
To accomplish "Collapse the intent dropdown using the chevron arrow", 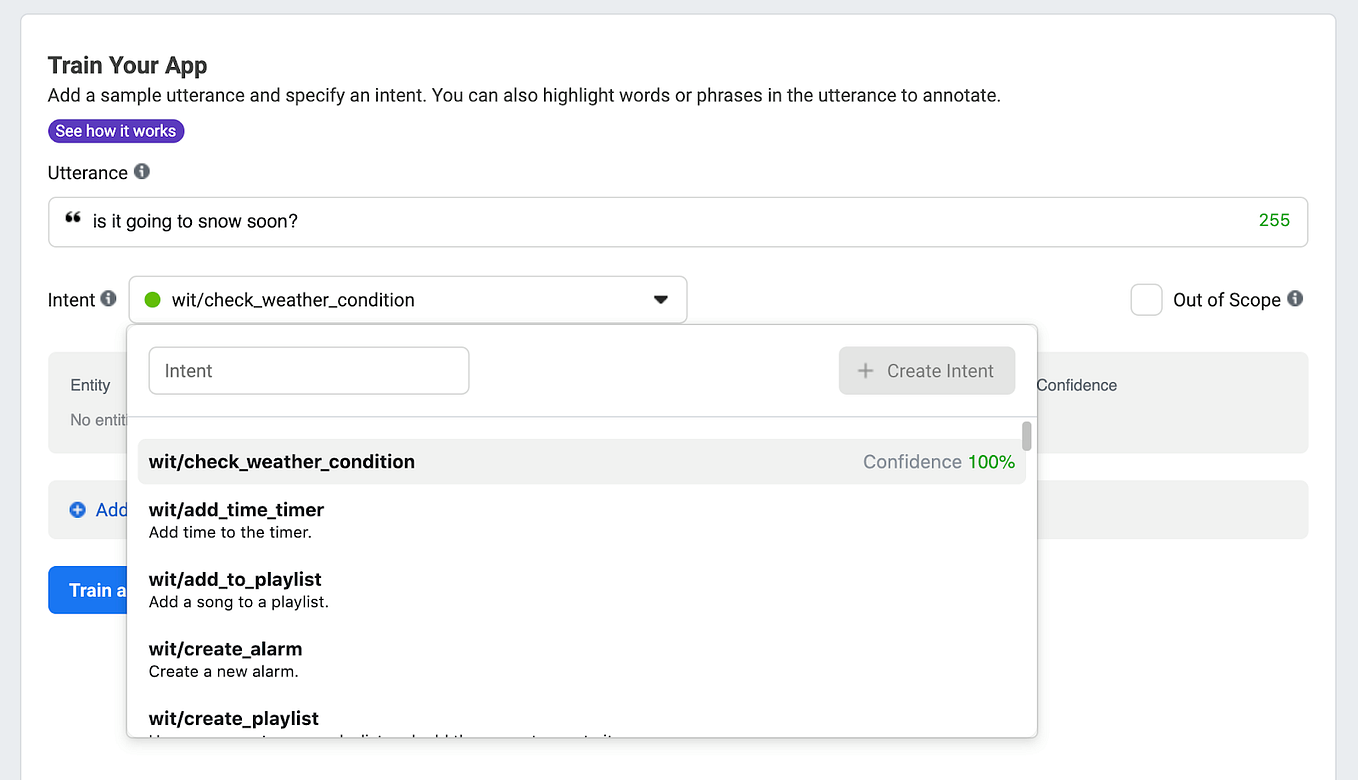I will tap(660, 299).
